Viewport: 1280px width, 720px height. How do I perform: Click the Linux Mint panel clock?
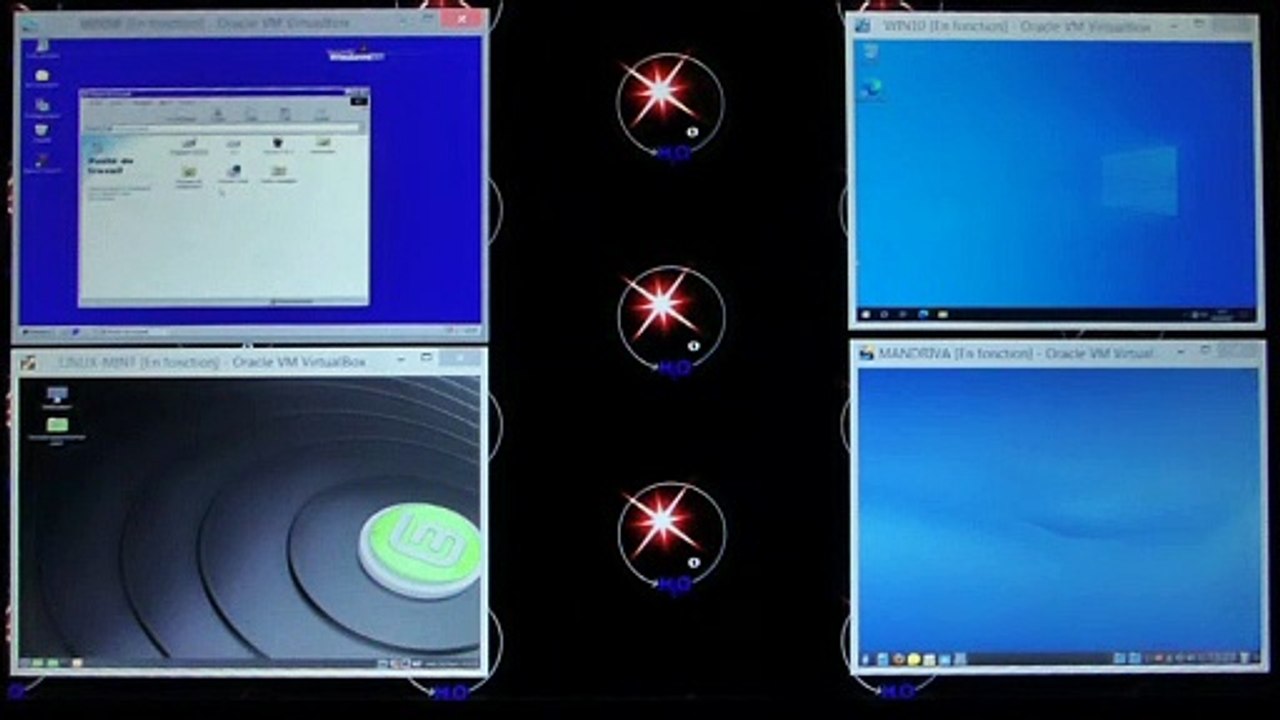[x=451, y=663]
